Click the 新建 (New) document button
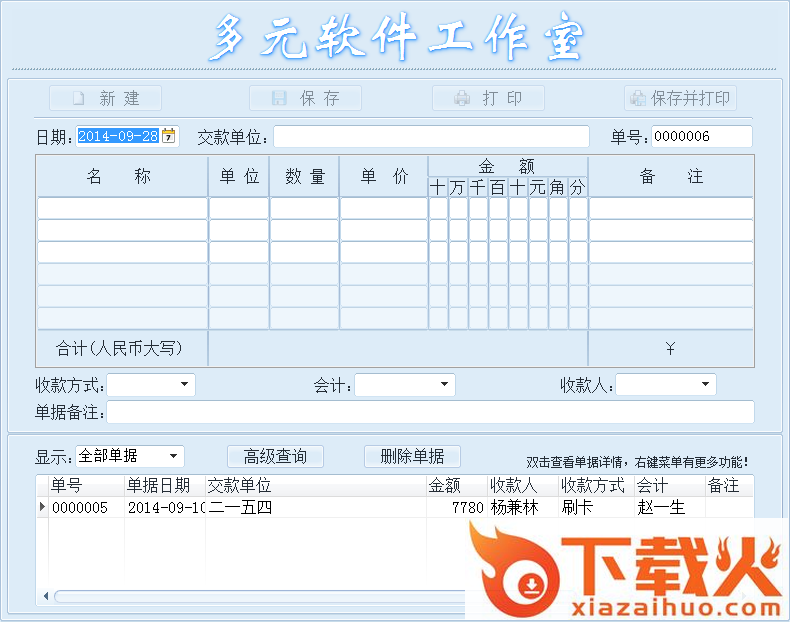 [x=105, y=98]
